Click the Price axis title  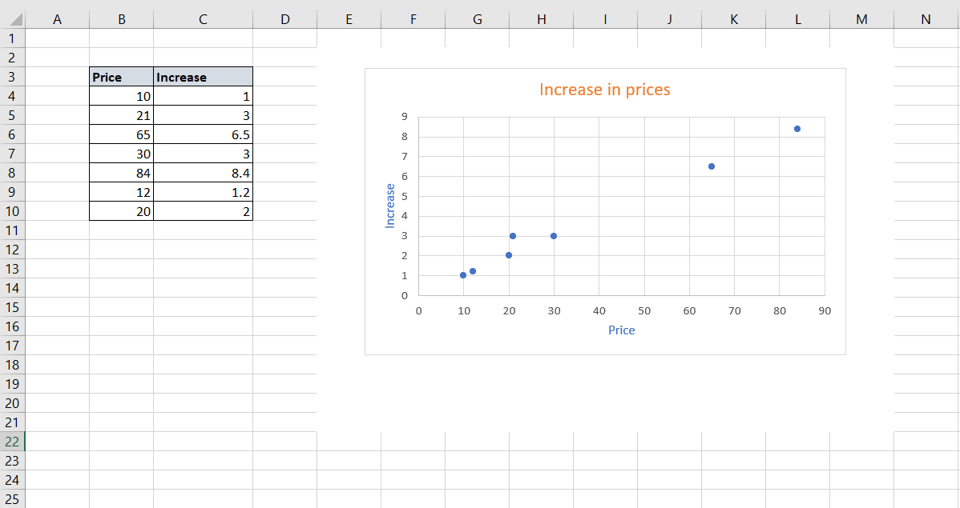coord(621,330)
